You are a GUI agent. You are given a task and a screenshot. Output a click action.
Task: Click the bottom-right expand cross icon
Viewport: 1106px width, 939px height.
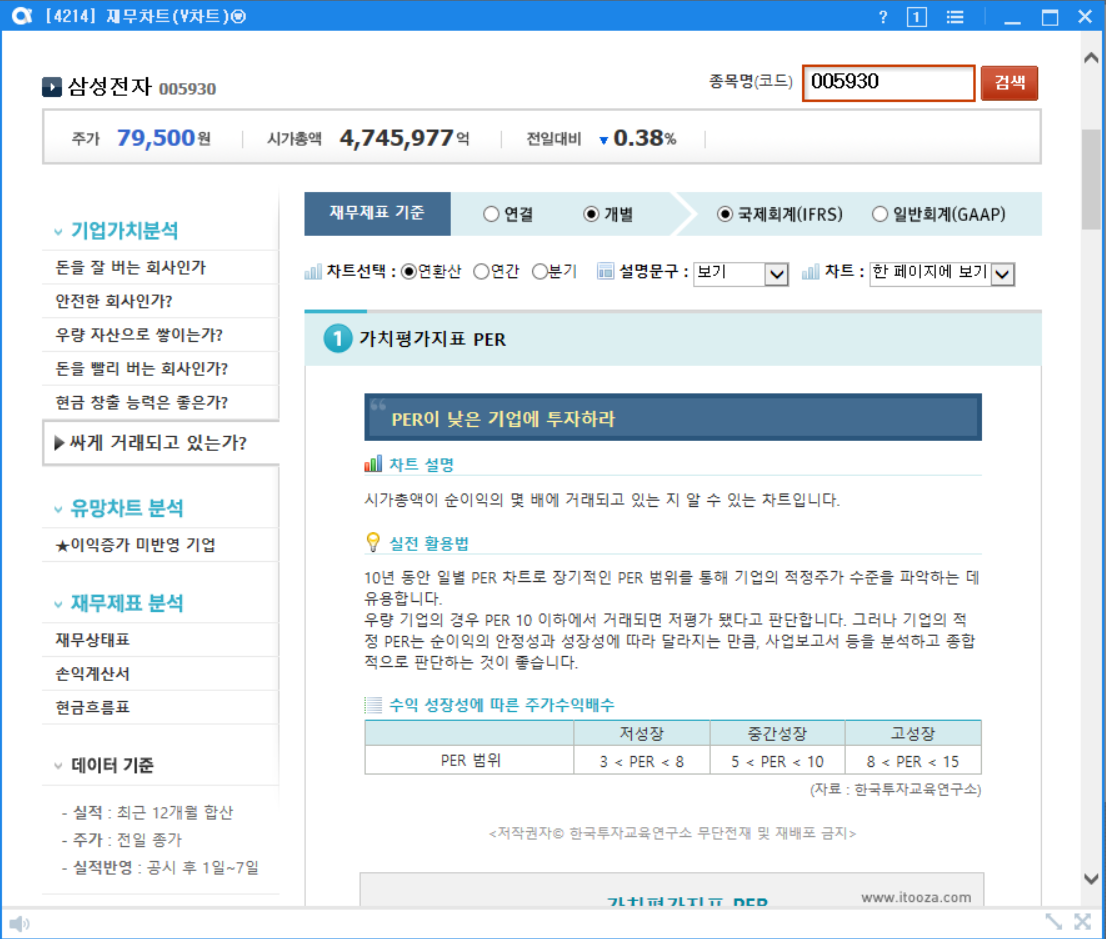pos(1082,921)
